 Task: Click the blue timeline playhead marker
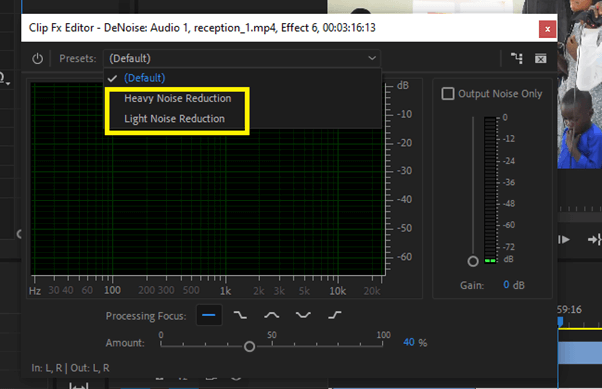pyautogui.click(x=560, y=322)
